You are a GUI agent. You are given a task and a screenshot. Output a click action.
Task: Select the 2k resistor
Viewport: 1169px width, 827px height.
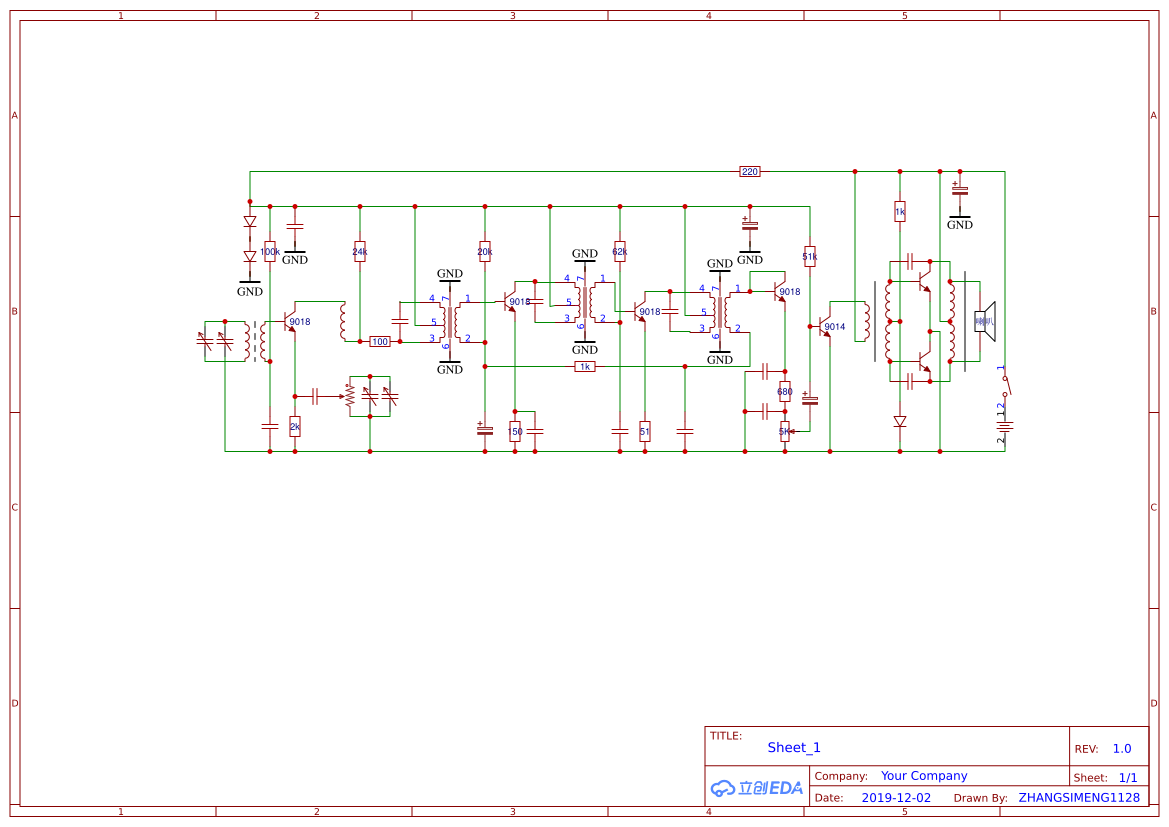294,427
